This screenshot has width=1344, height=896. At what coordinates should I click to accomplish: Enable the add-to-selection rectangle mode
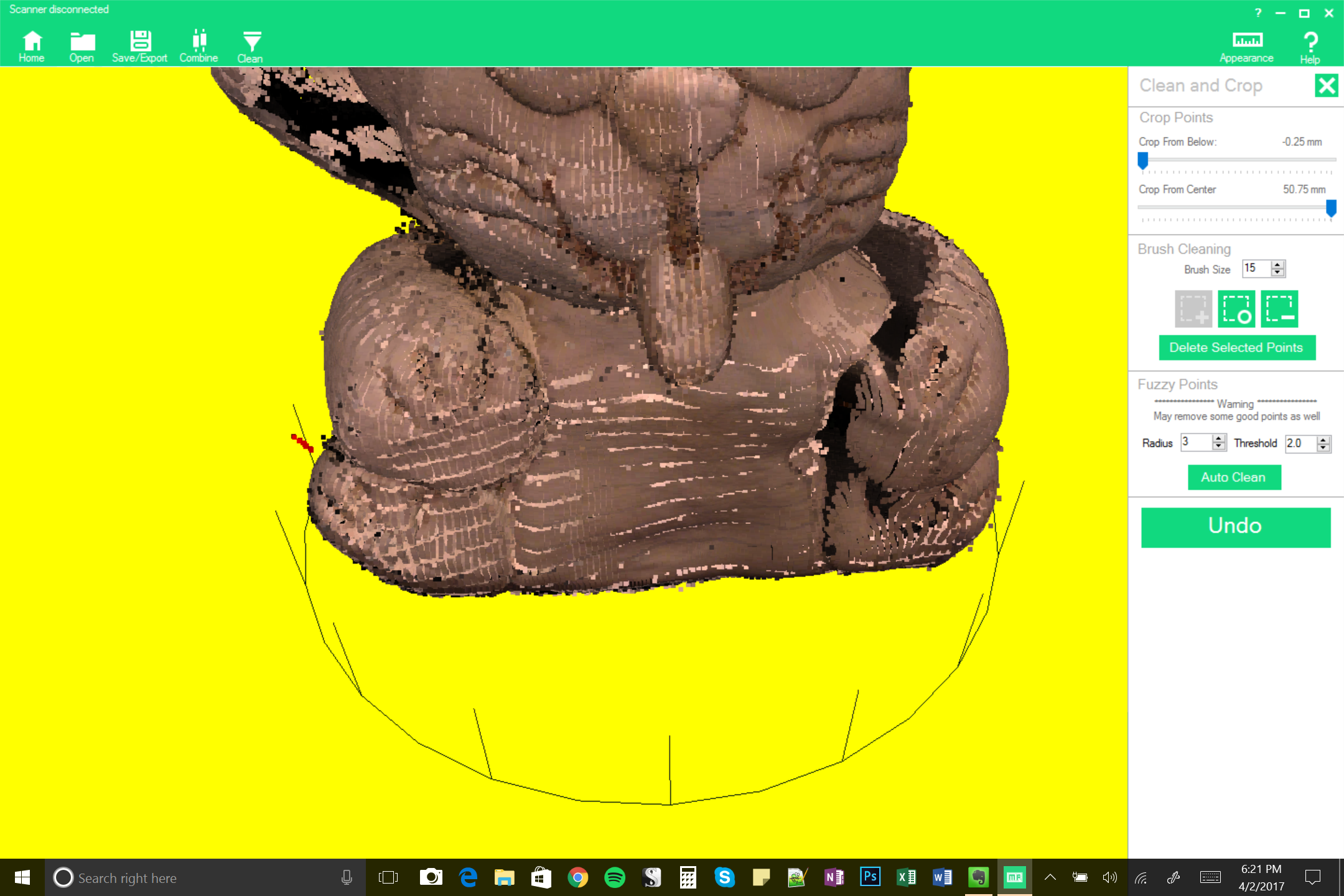click(1193, 309)
